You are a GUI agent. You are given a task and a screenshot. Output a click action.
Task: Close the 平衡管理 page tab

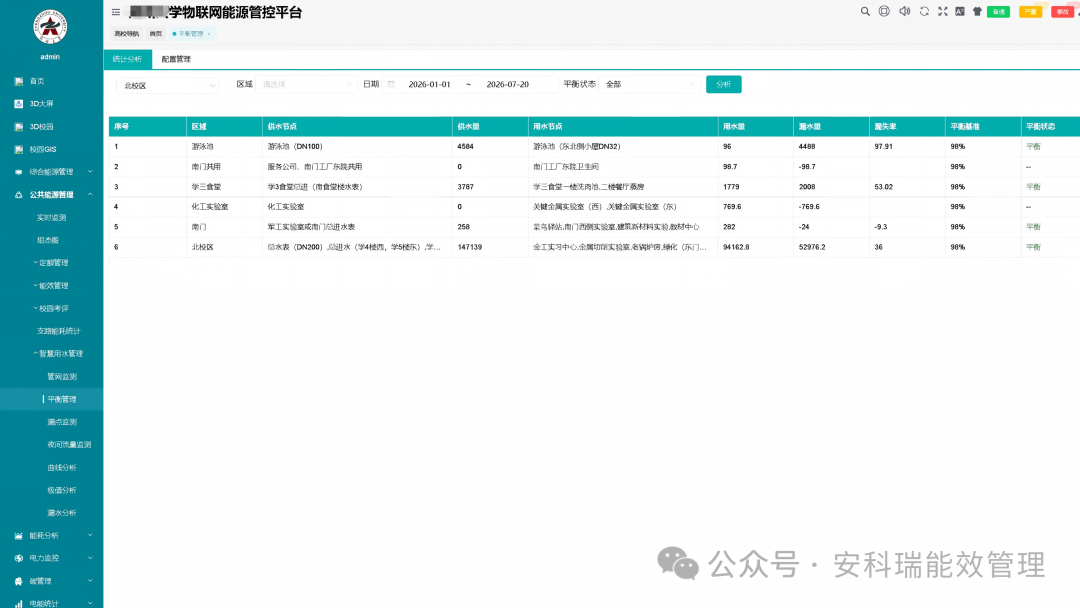[209, 34]
